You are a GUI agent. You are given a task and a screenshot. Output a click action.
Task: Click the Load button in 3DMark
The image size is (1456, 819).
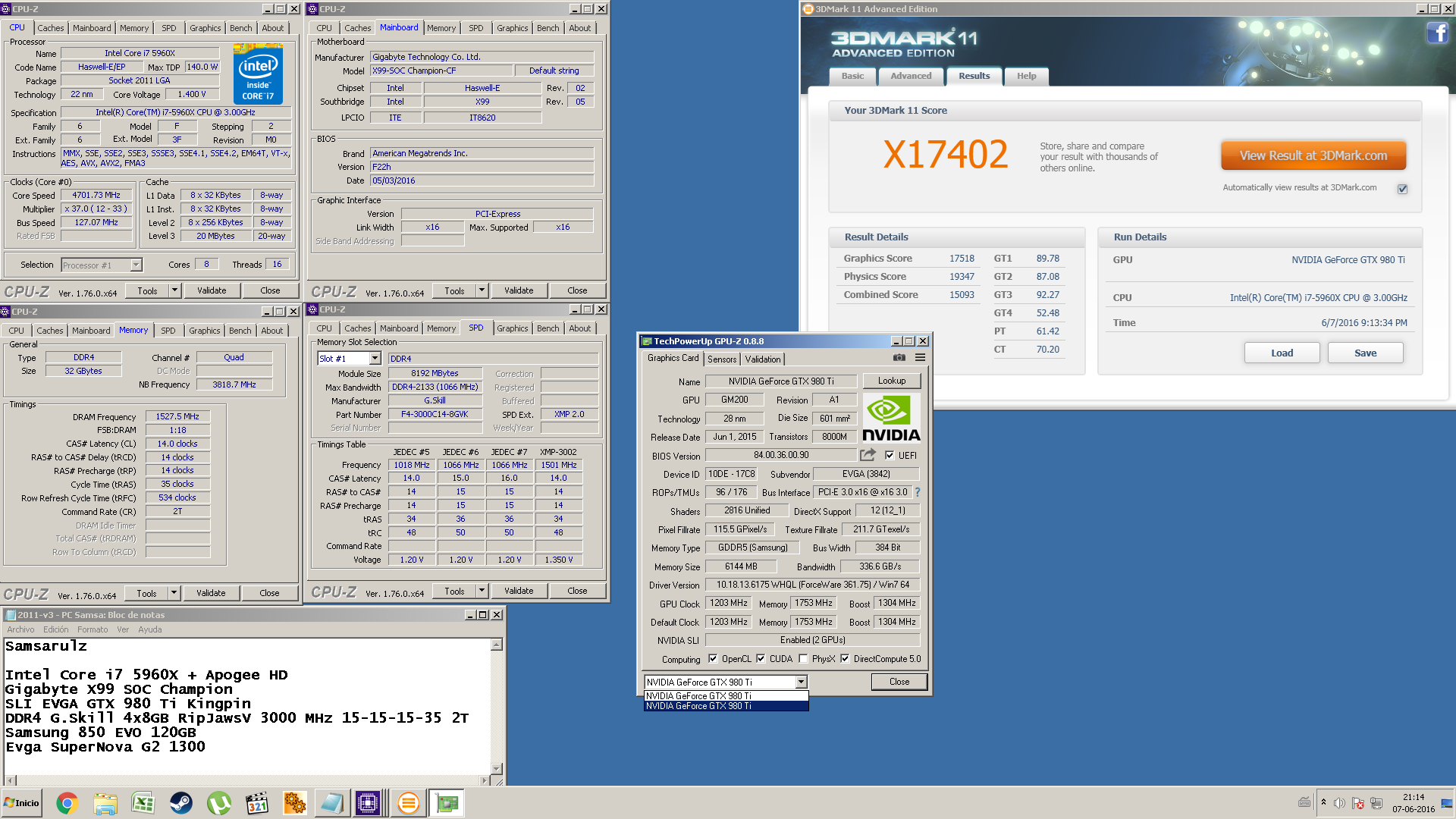[1282, 353]
